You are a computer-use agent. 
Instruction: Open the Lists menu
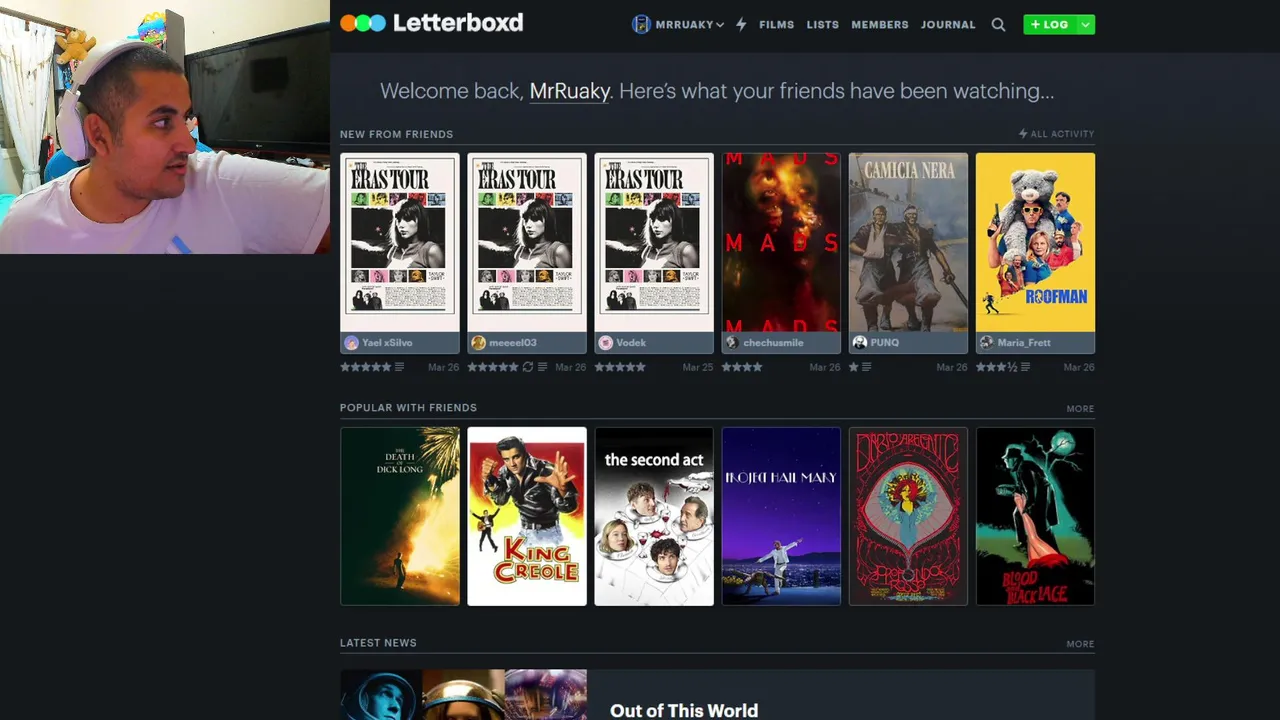tap(823, 24)
